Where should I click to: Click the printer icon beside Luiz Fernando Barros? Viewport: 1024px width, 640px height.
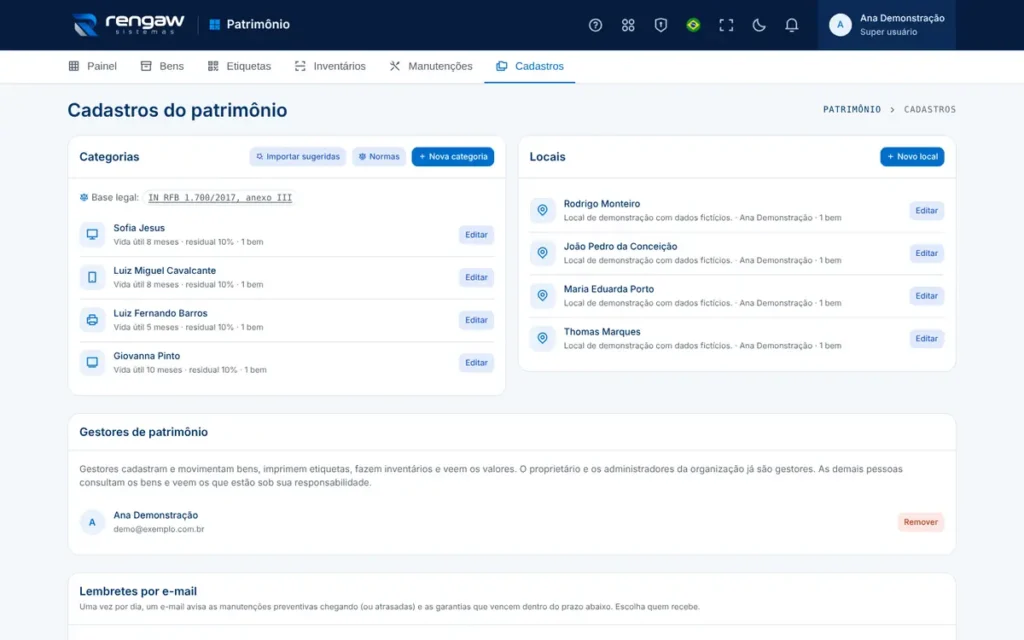(92, 320)
